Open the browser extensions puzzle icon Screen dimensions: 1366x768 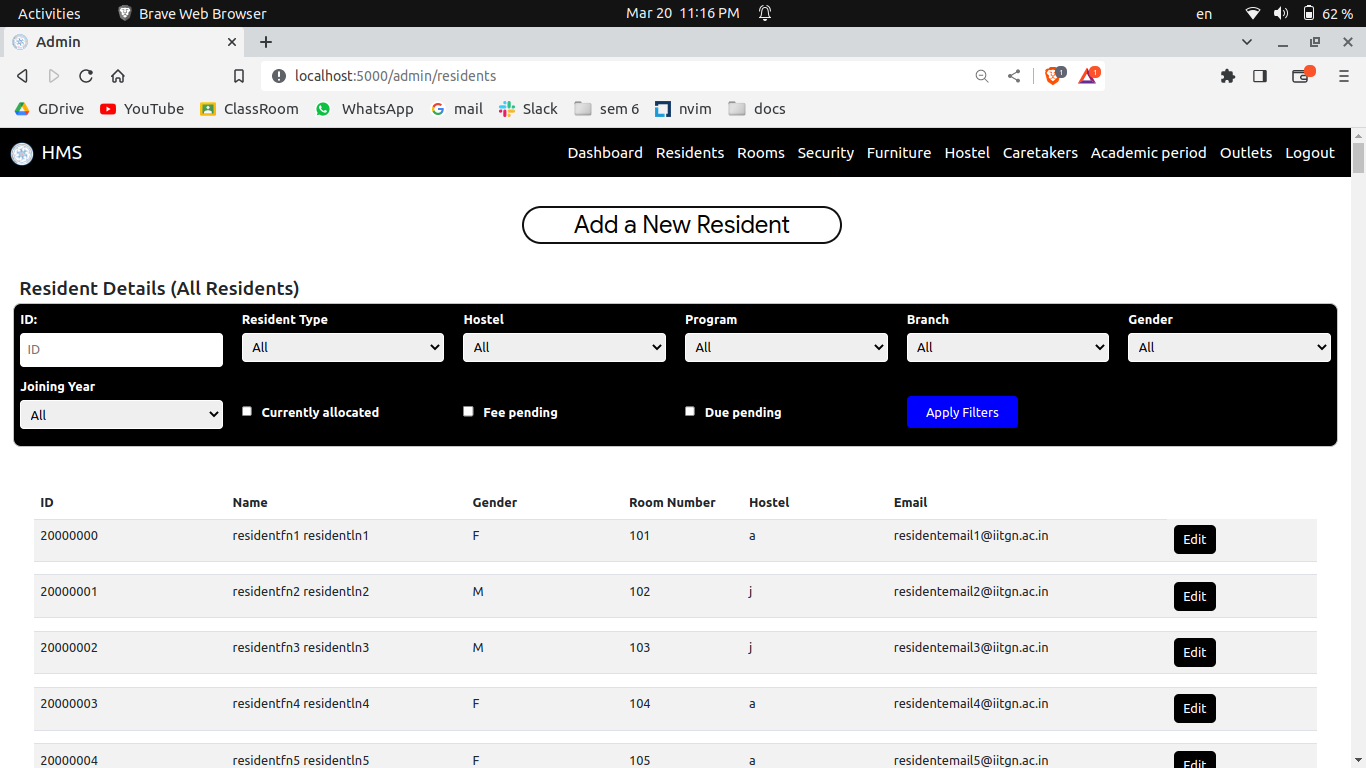tap(1228, 75)
